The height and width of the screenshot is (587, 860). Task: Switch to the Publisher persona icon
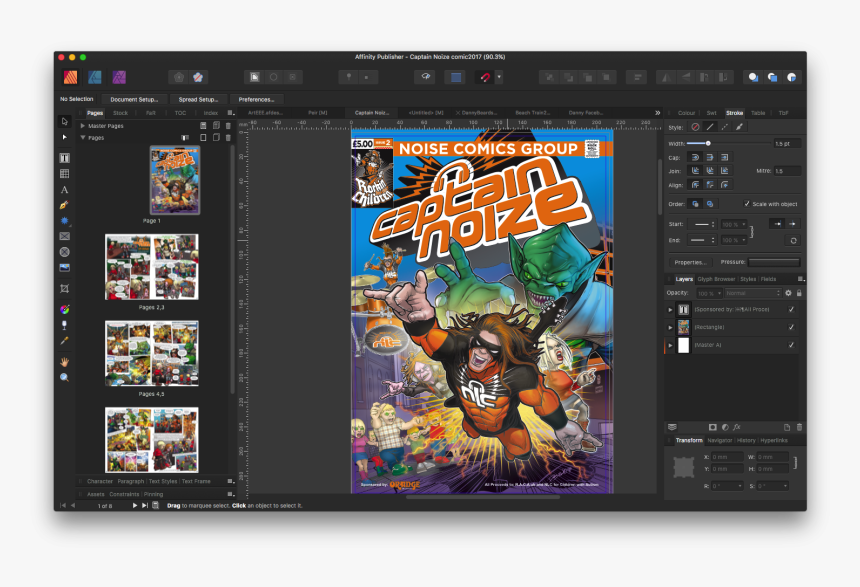tap(70, 77)
